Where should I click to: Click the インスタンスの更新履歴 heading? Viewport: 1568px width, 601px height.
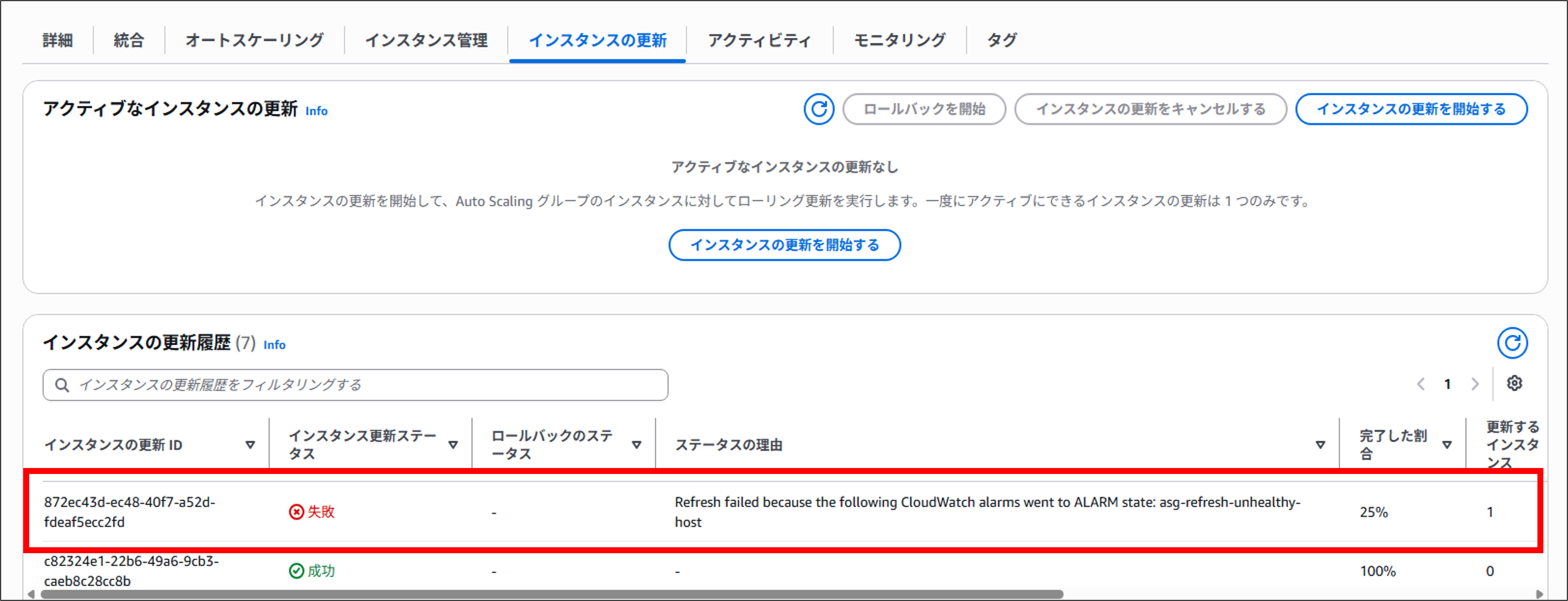137,342
